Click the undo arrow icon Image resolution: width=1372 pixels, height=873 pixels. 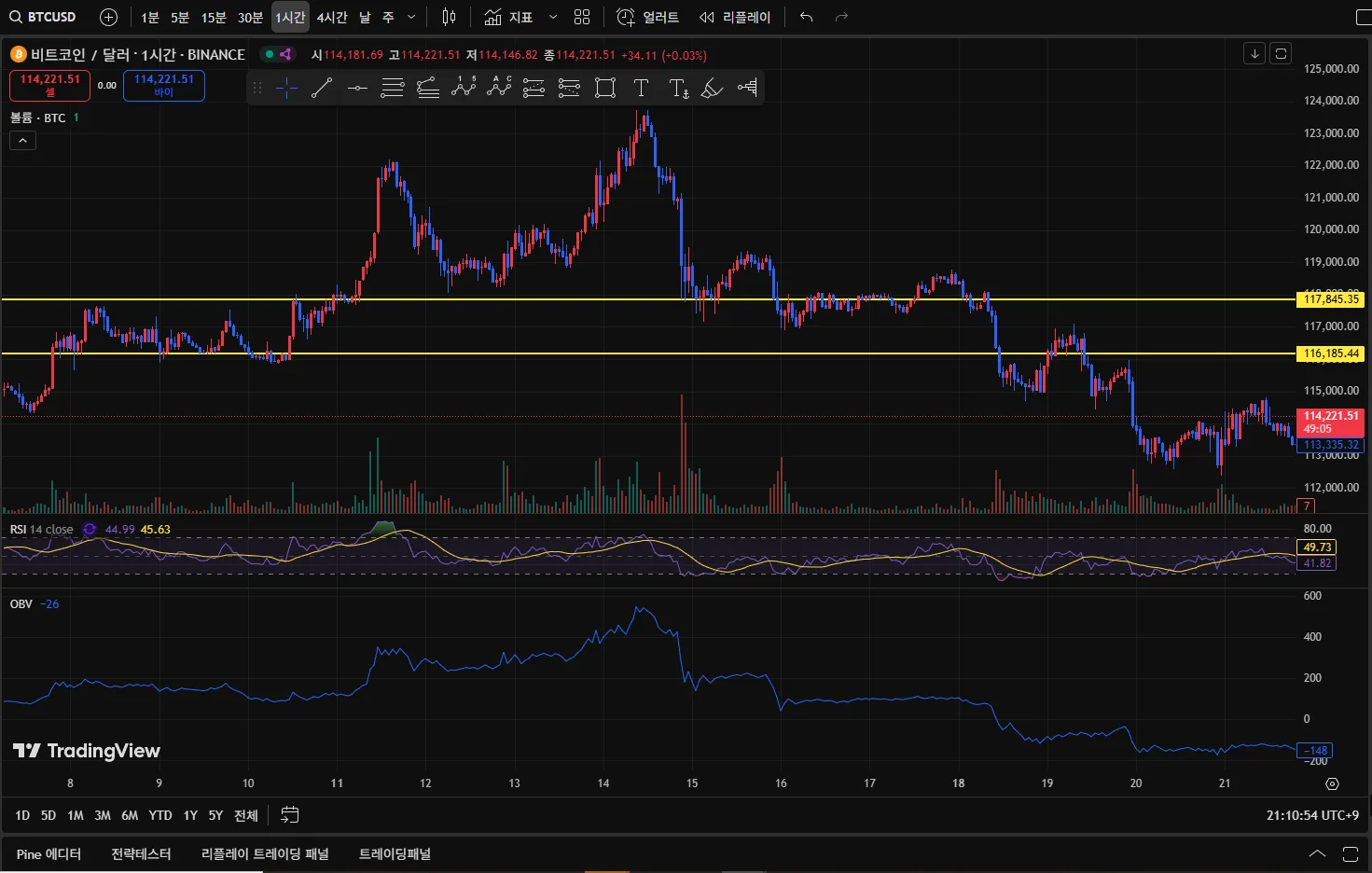(807, 17)
